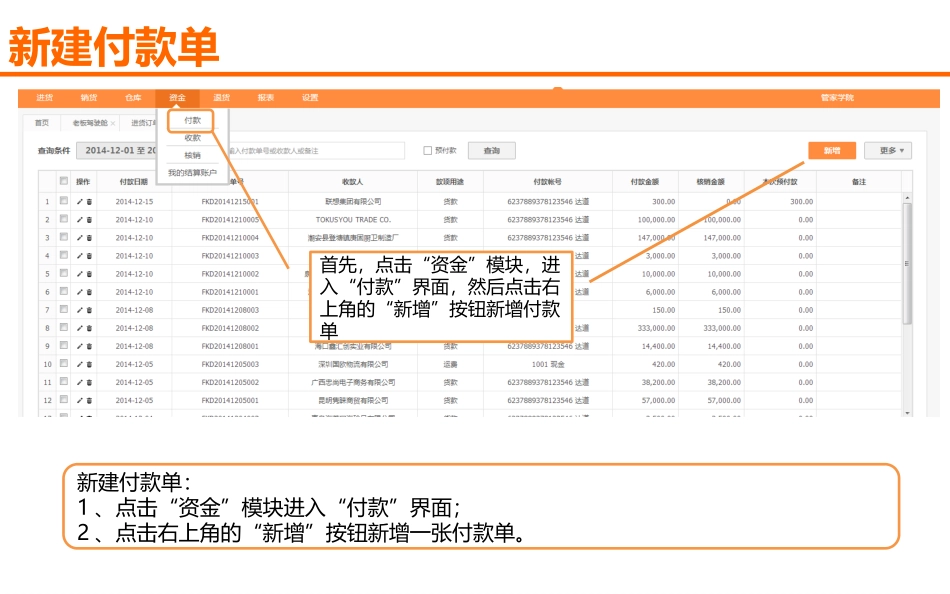Image resolution: width=950 pixels, height=594 pixels.
Task: Sort by 付款日期 column header
Action: click(x=133, y=182)
